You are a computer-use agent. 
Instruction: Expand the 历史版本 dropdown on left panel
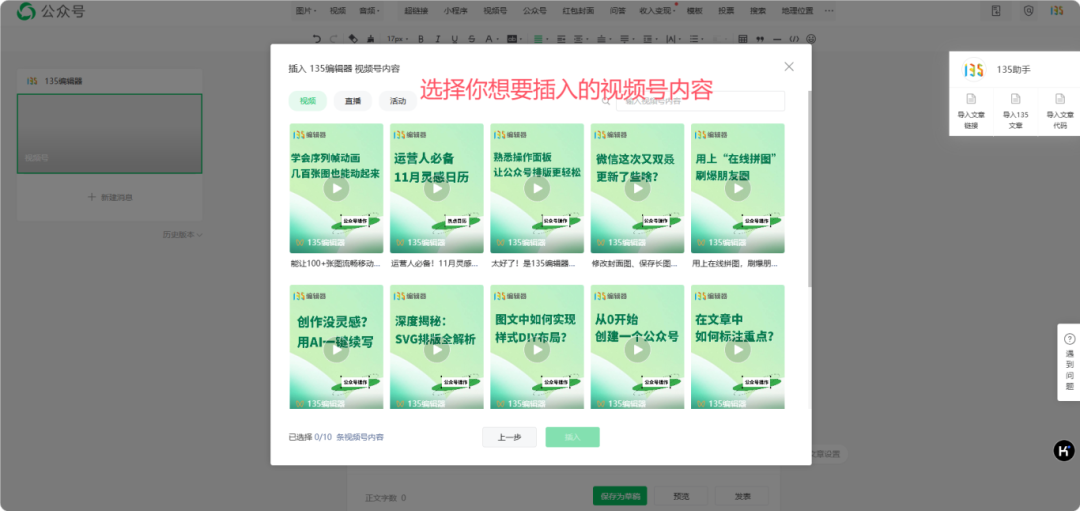(183, 235)
